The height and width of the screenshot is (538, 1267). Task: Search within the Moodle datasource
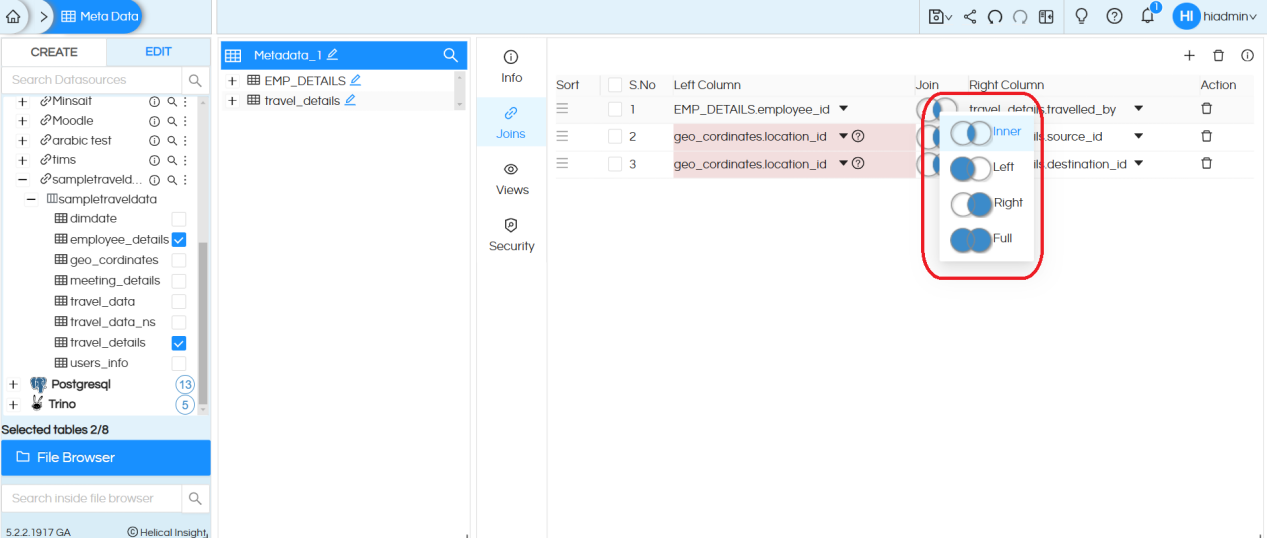[172, 121]
